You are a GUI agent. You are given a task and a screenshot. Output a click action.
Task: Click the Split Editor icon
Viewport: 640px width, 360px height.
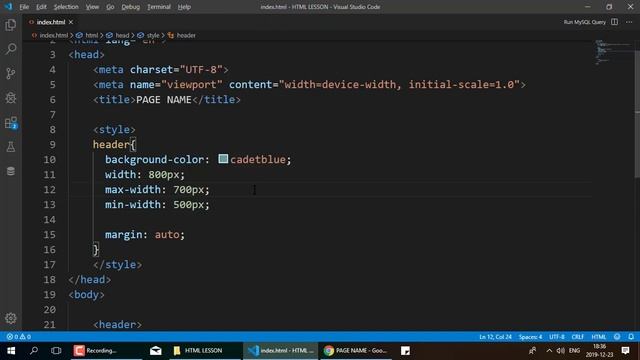614,22
